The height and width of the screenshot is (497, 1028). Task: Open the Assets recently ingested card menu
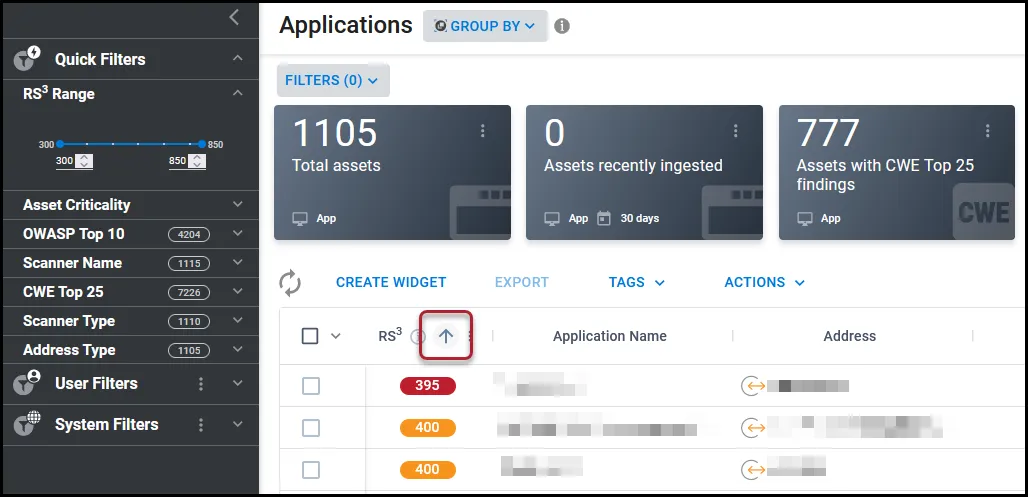point(735,131)
